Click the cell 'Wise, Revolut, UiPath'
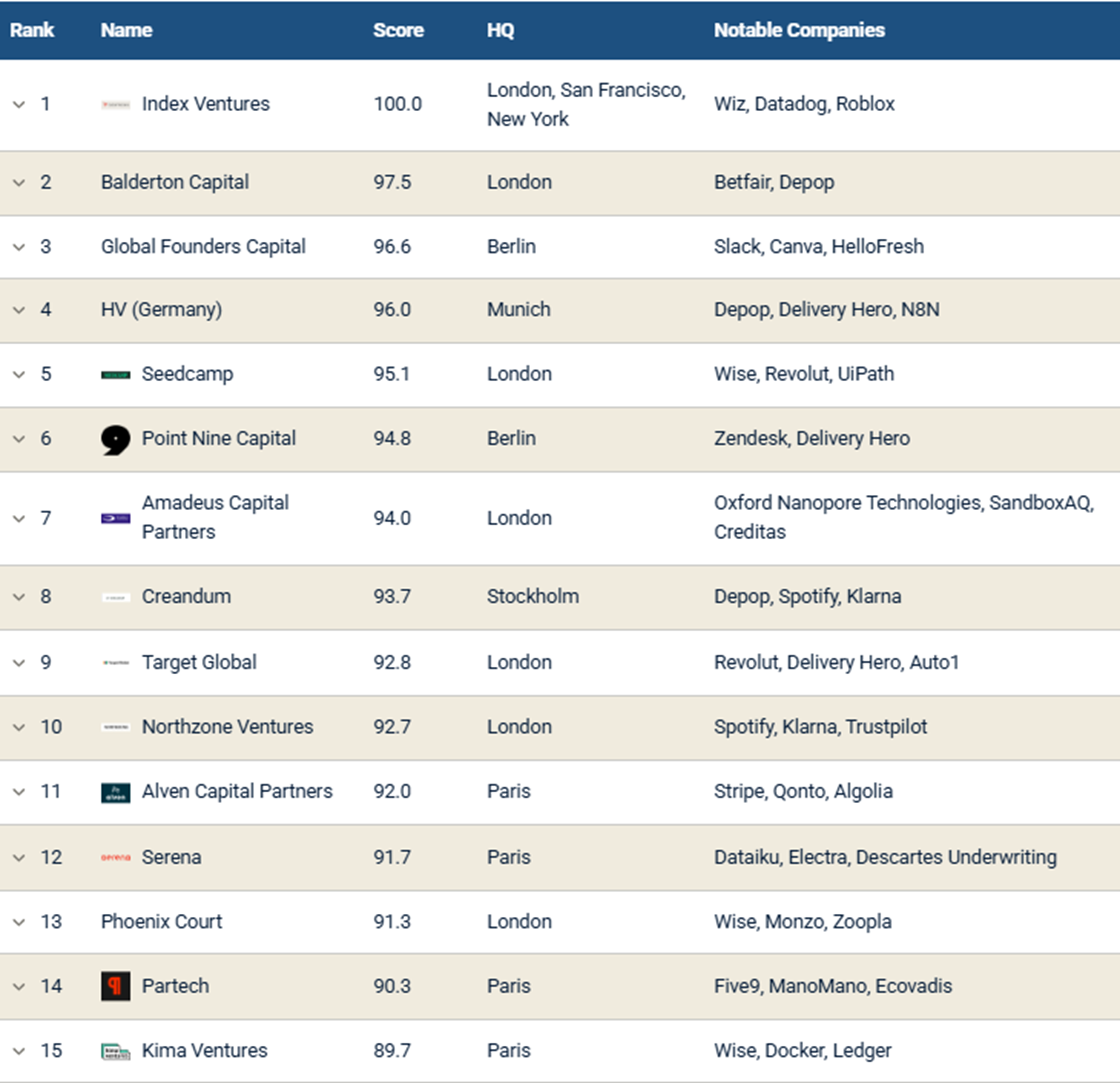 pyautogui.click(x=804, y=374)
